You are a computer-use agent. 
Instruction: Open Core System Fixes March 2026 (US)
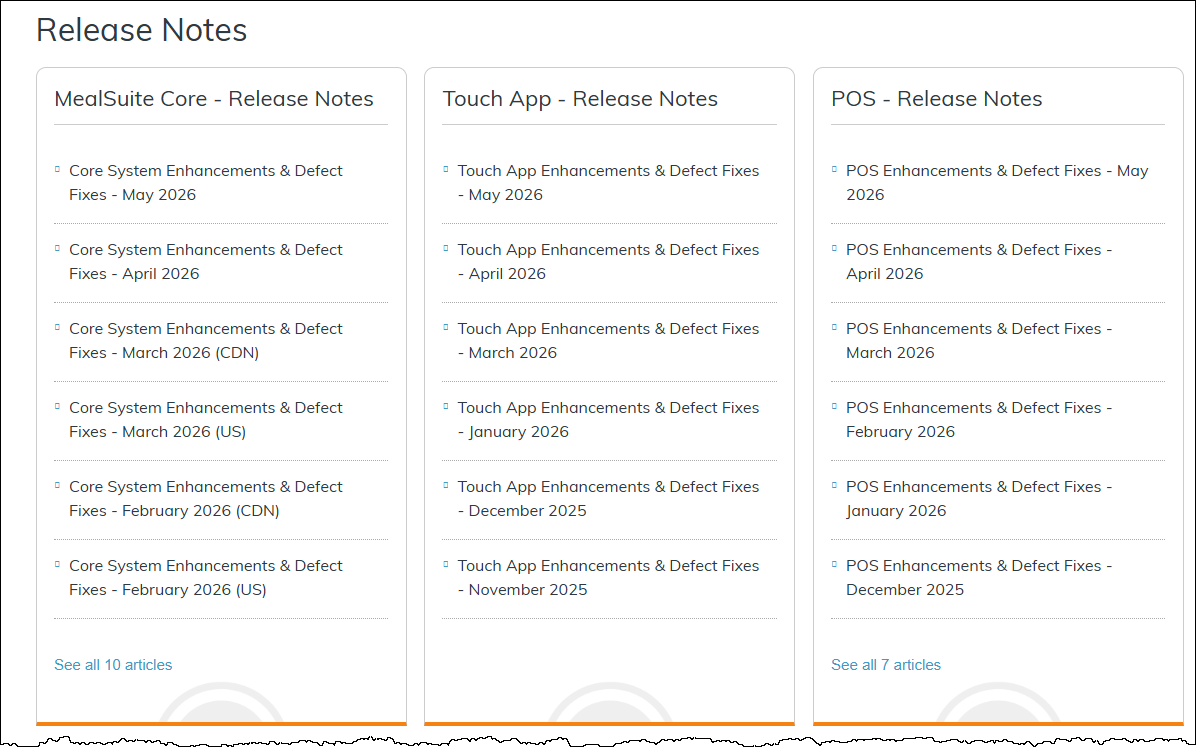pyautogui.click(x=206, y=420)
